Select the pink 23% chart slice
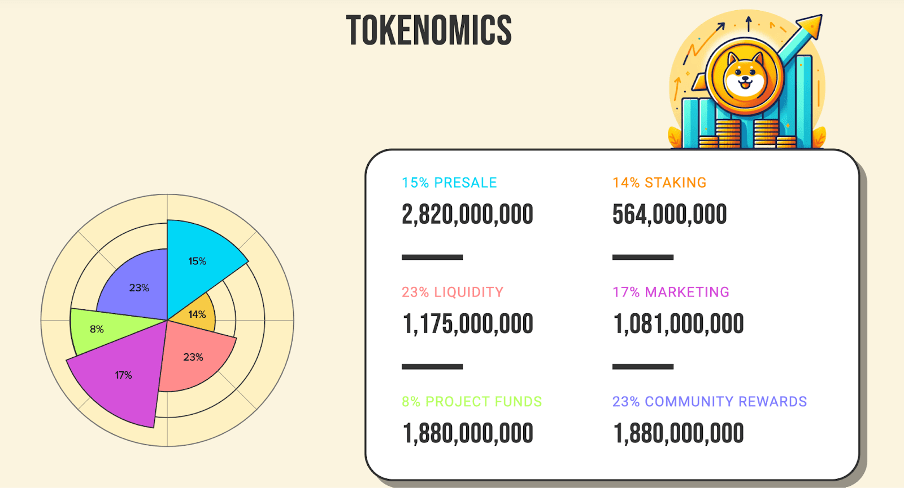 [193, 355]
